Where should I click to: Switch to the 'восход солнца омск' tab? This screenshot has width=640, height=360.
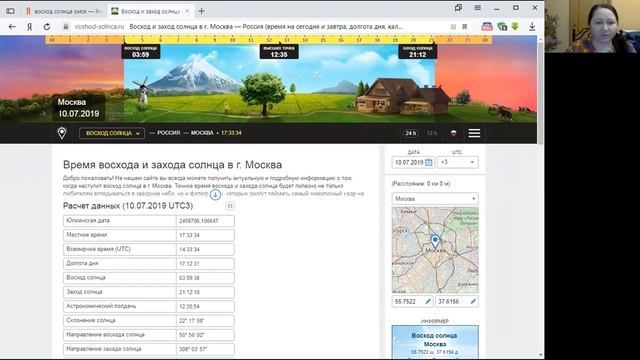point(64,11)
